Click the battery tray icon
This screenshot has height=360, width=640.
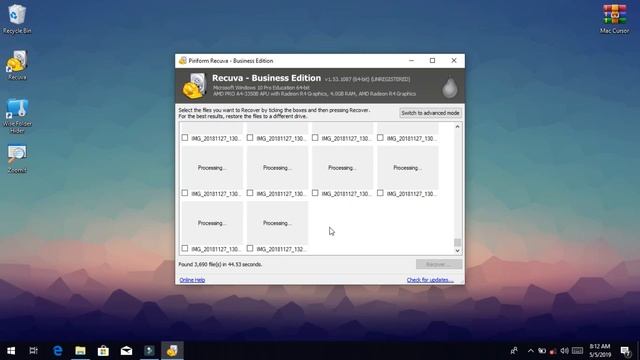[542, 351]
